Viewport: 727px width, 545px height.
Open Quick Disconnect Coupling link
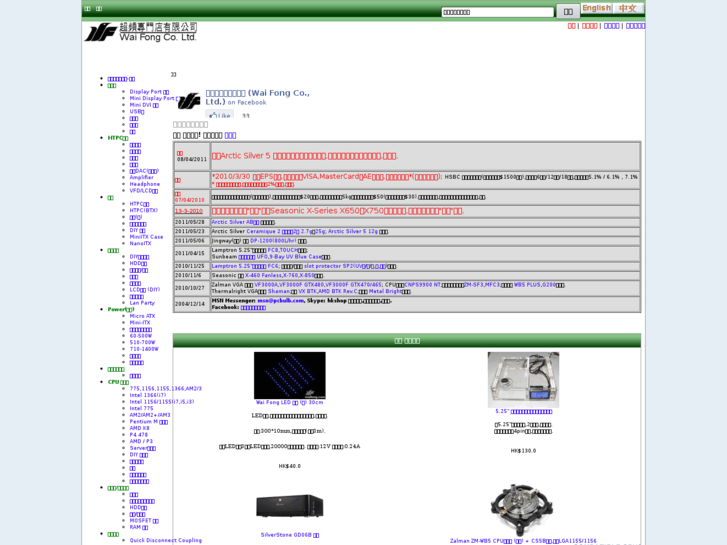tap(166, 540)
